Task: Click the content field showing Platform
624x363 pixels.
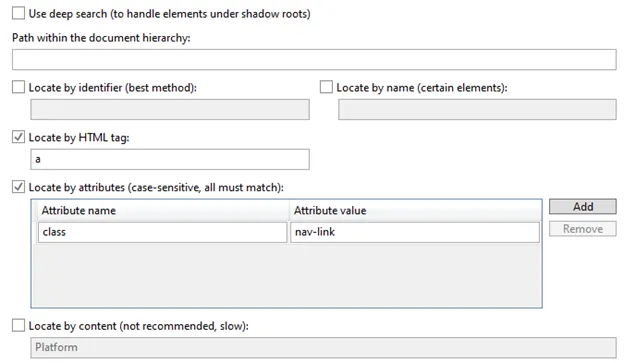Action: 324,347
